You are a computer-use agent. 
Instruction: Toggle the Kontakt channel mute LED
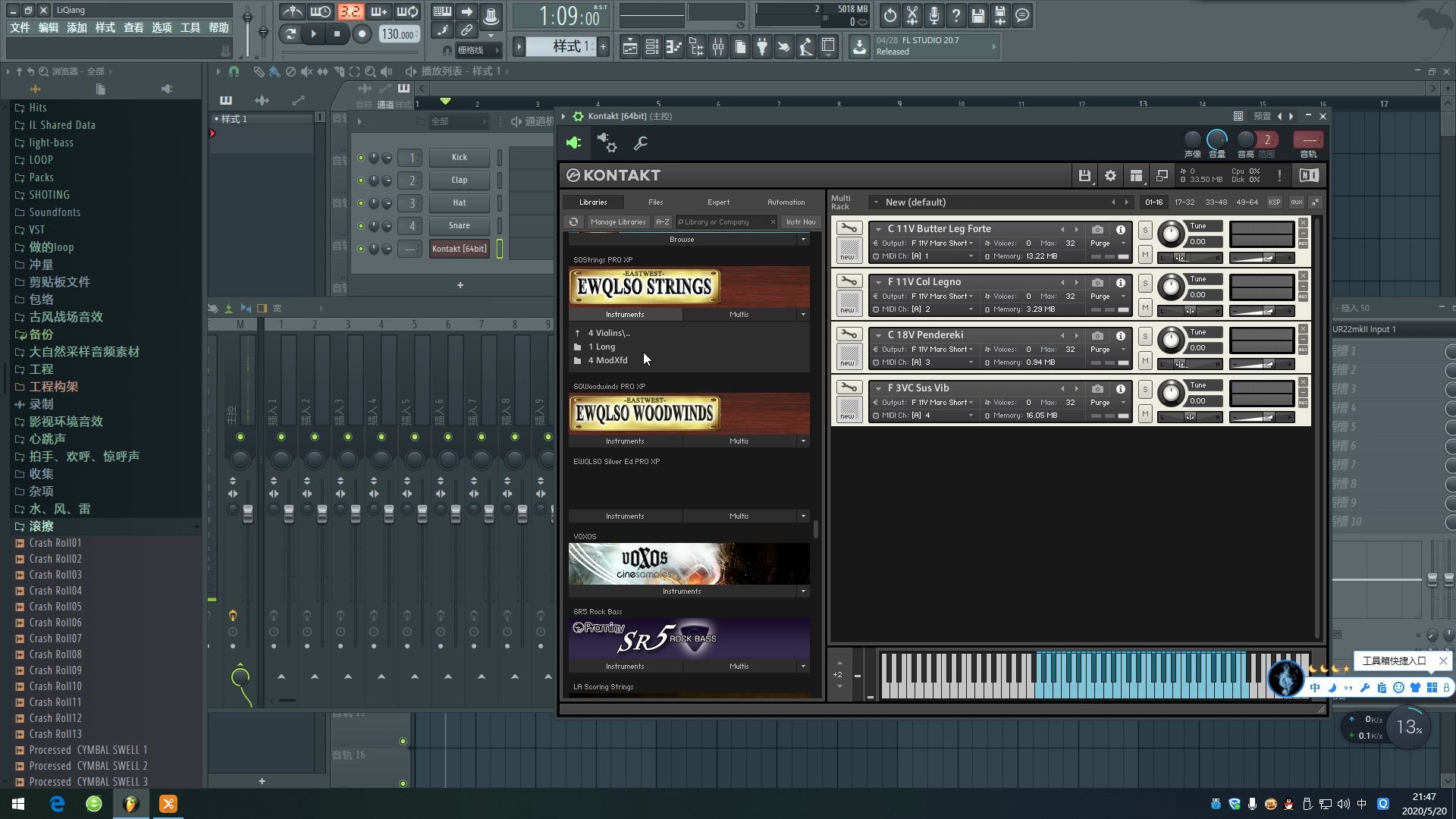click(x=360, y=249)
